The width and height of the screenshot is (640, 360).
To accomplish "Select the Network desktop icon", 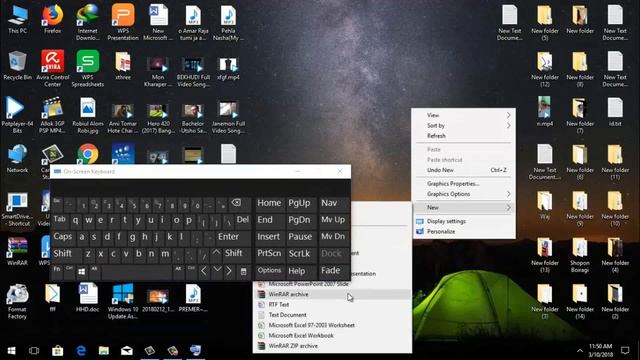I will [x=17, y=159].
